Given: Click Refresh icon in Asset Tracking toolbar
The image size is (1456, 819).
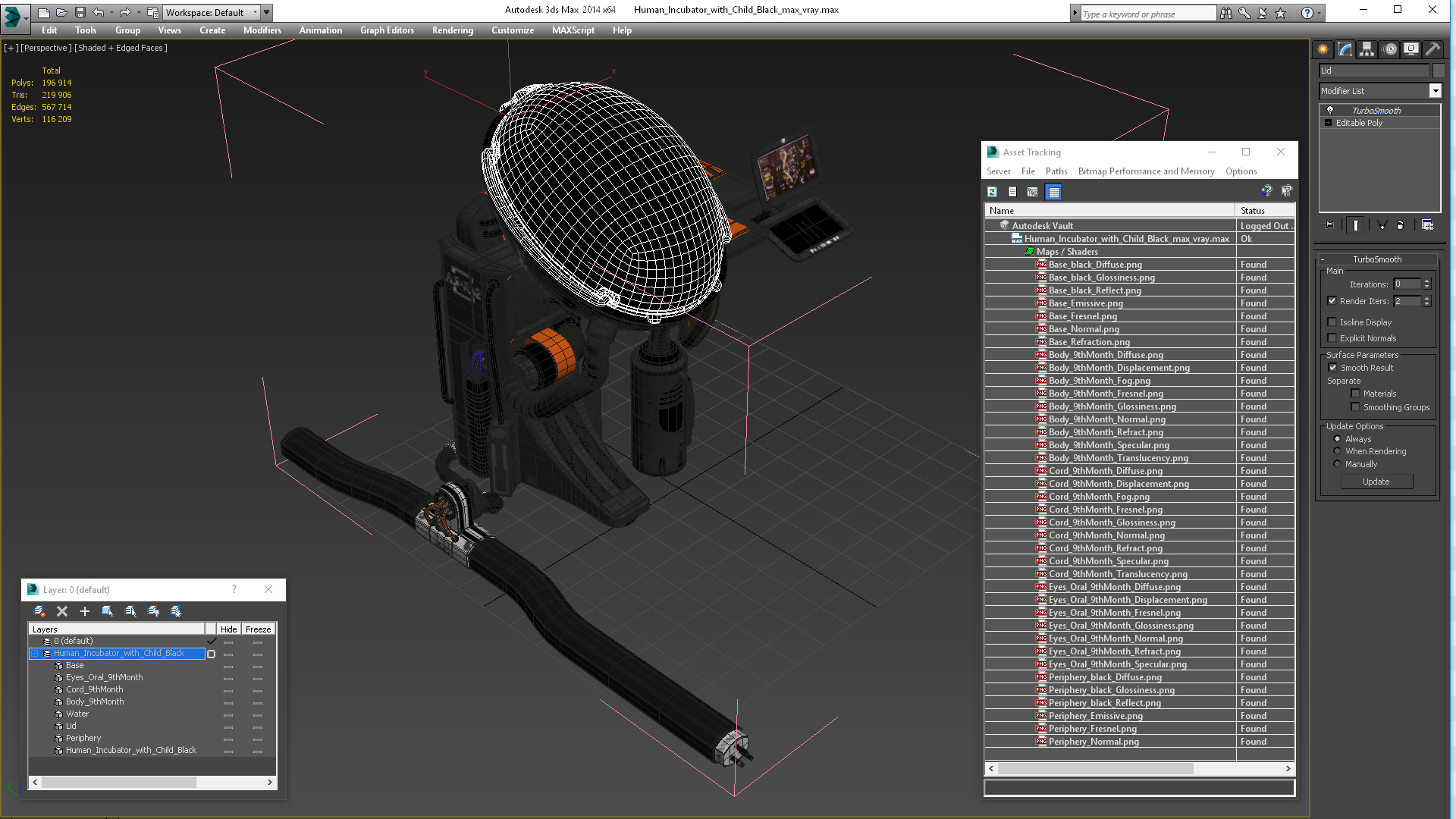Looking at the screenshot, I should (992, 192).
